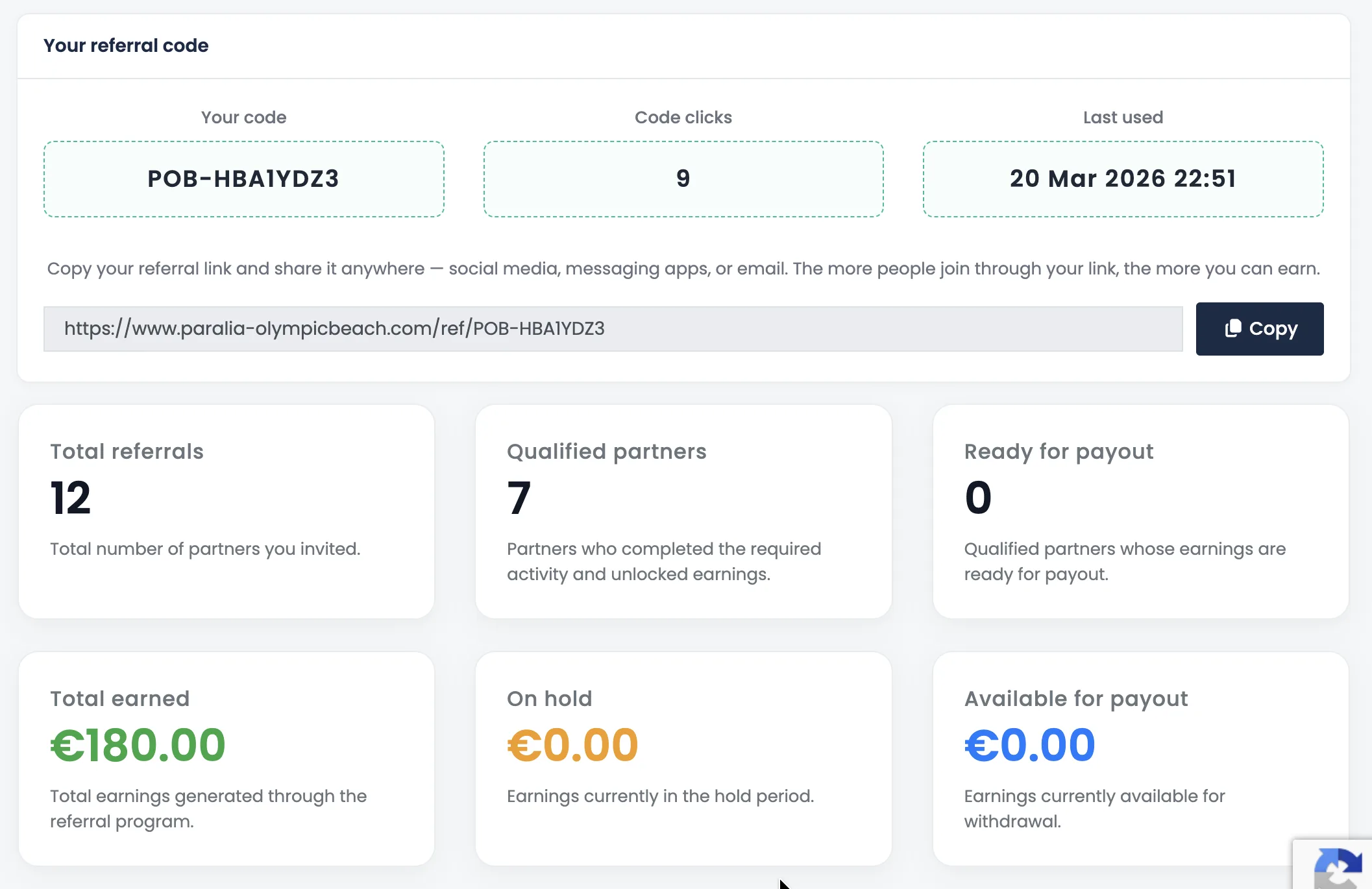The width and height of the screenshot is (1372, 889).
Task: Click the Last used date box
Action: (x=1123, y=179)
